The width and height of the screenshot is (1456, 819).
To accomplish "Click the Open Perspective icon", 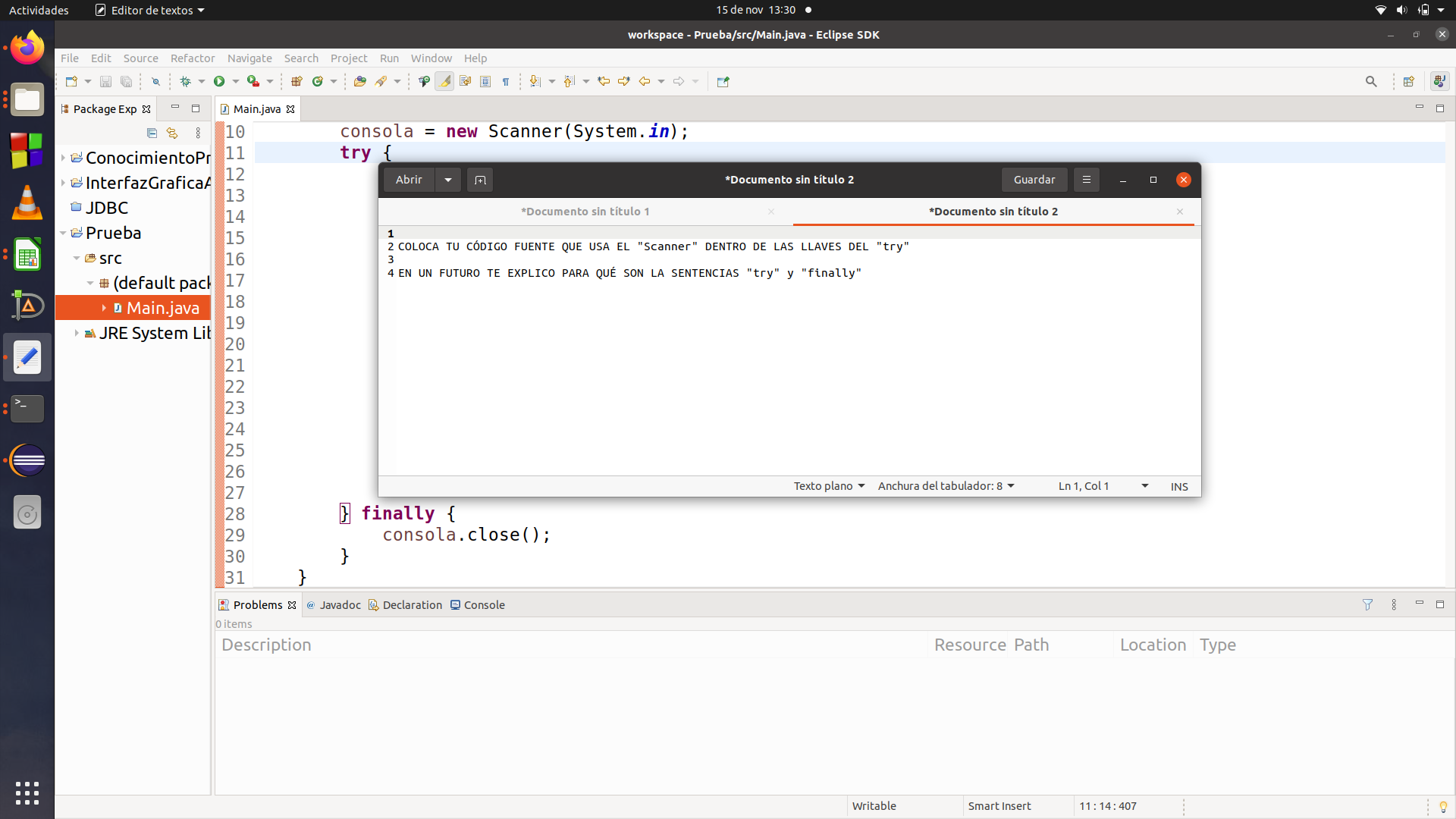I will (1409, 82).
